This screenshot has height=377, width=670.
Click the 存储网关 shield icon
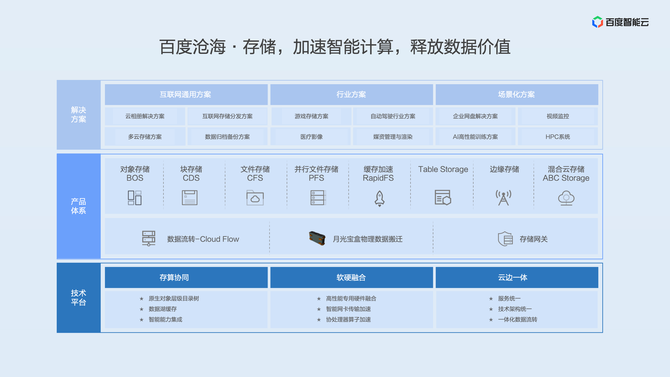(x=505, y=239)
